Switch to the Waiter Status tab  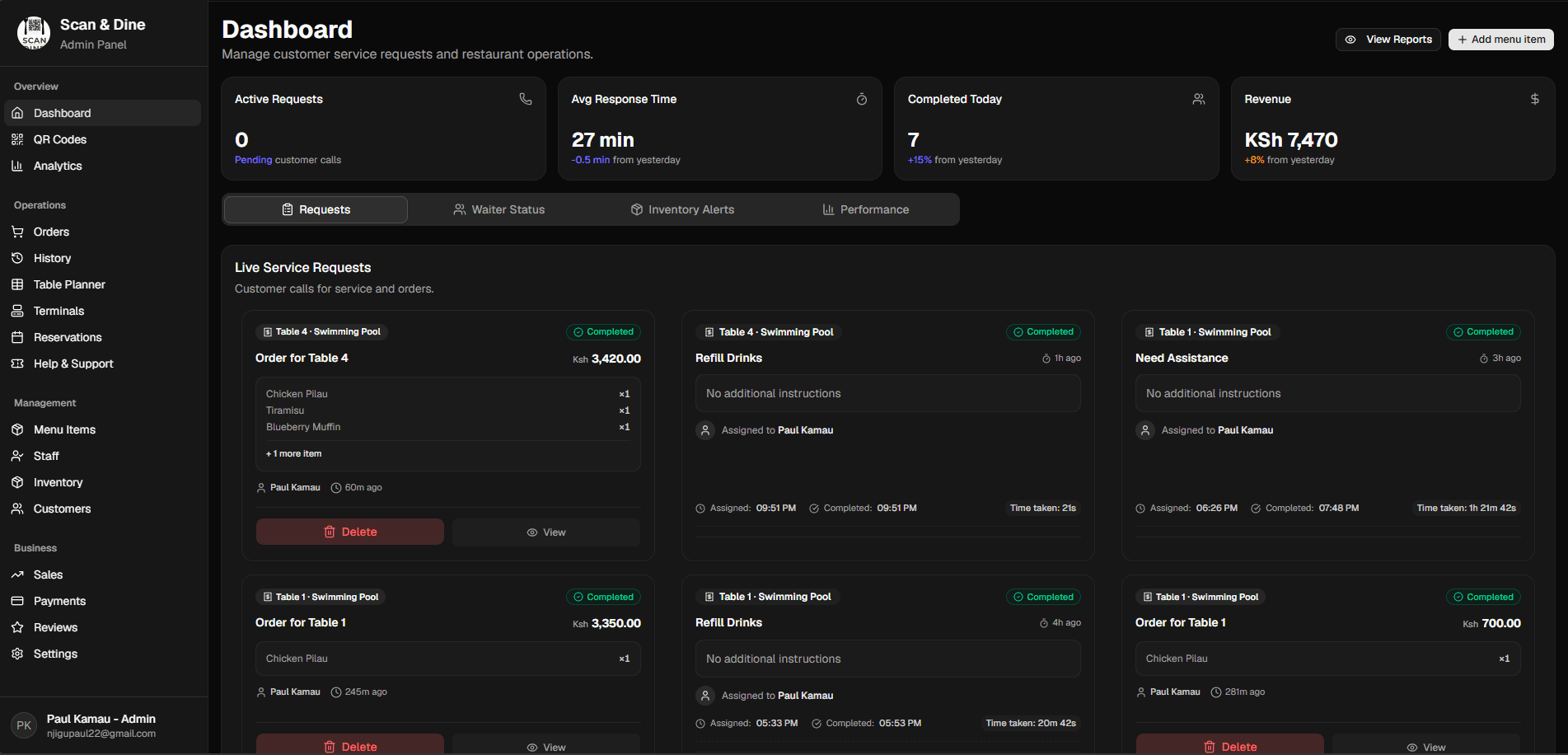(499, 209)
